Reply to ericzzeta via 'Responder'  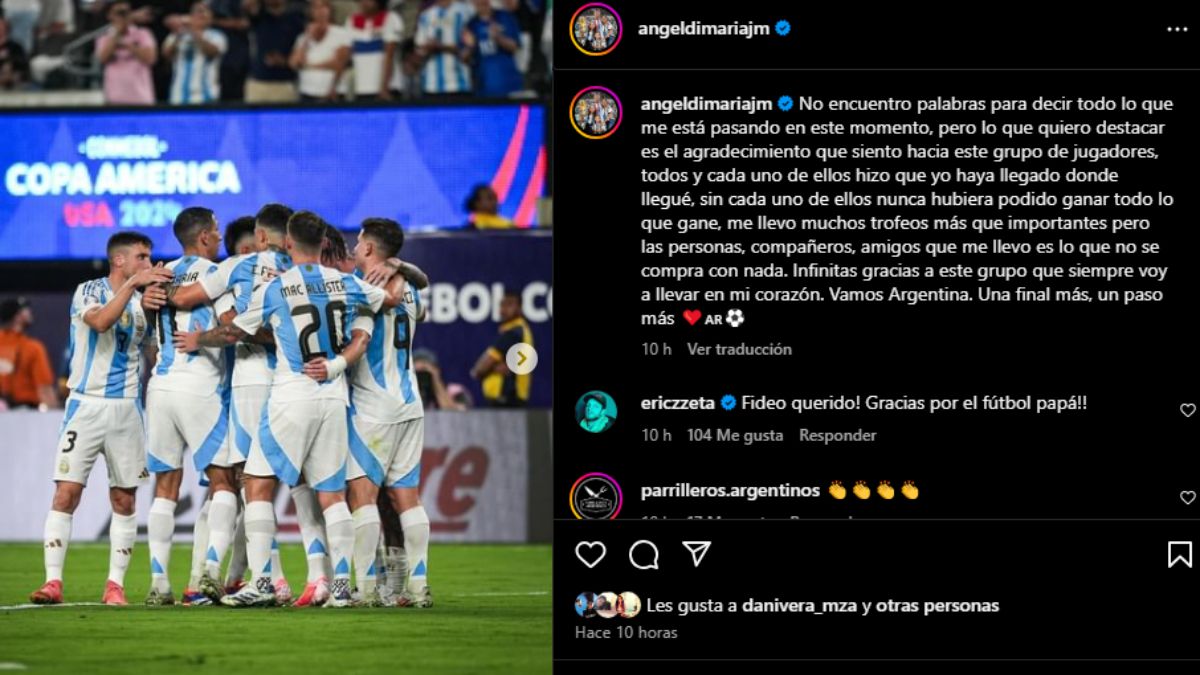[x=837, y=435]
